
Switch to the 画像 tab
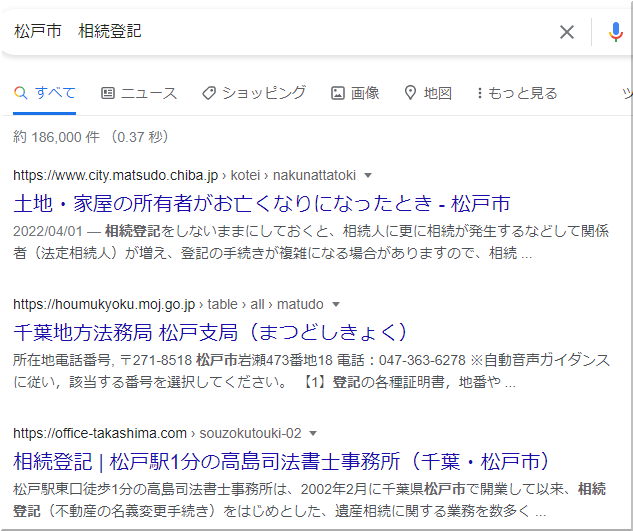tap(355, 93)
